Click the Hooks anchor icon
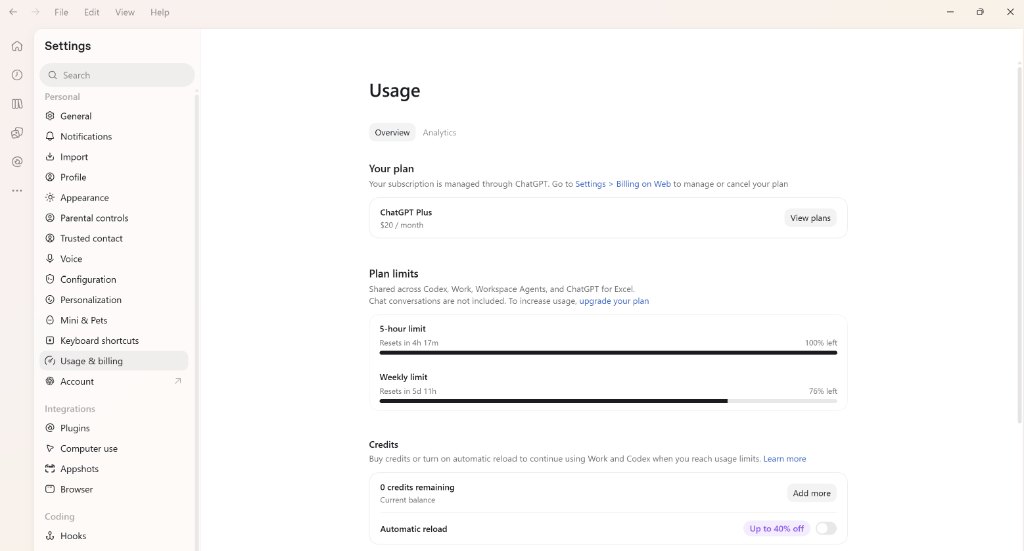The image size is (1024, 551). tap(50, 535)
